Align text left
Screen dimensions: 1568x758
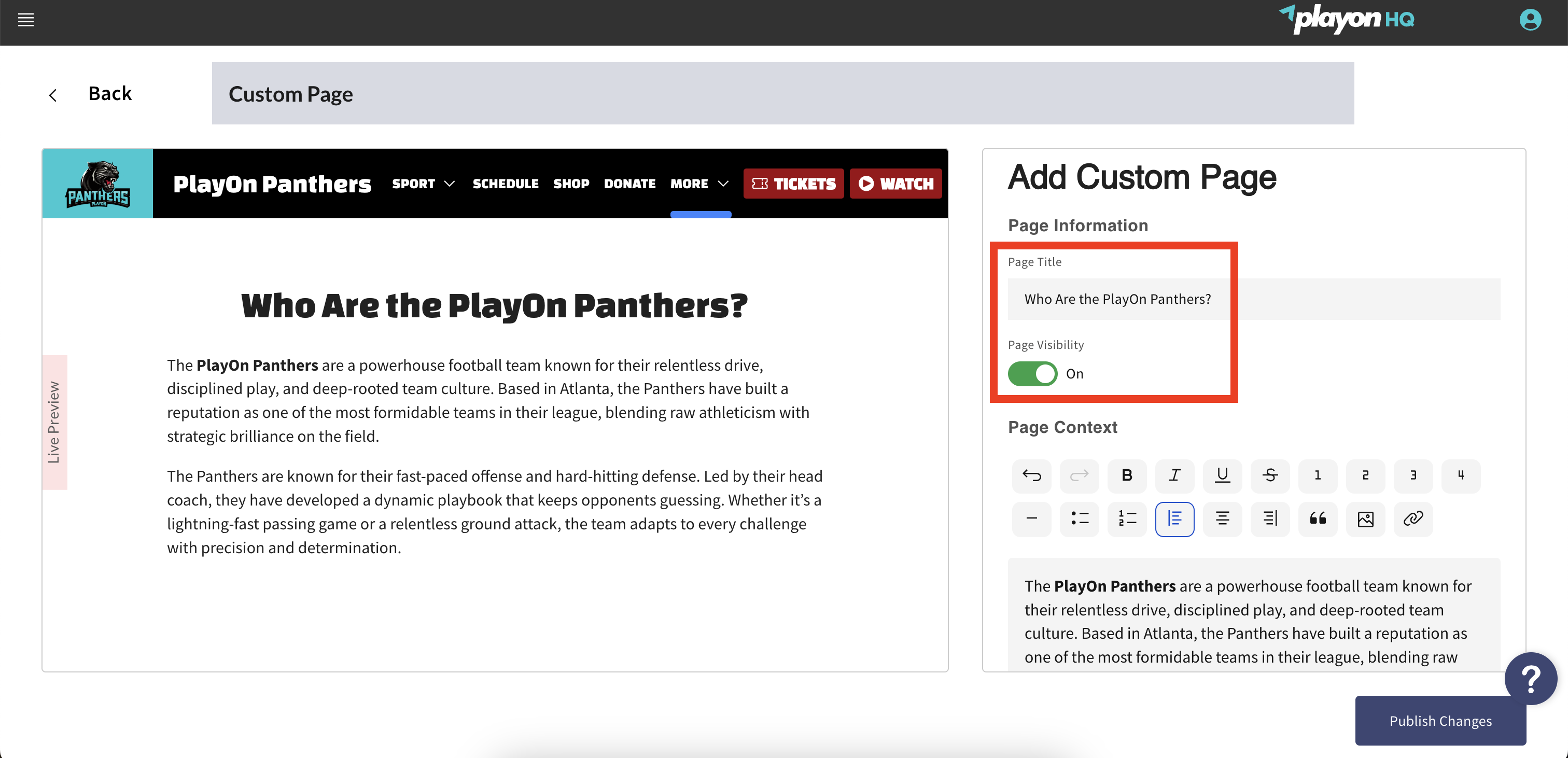(x=1174, y=519)
